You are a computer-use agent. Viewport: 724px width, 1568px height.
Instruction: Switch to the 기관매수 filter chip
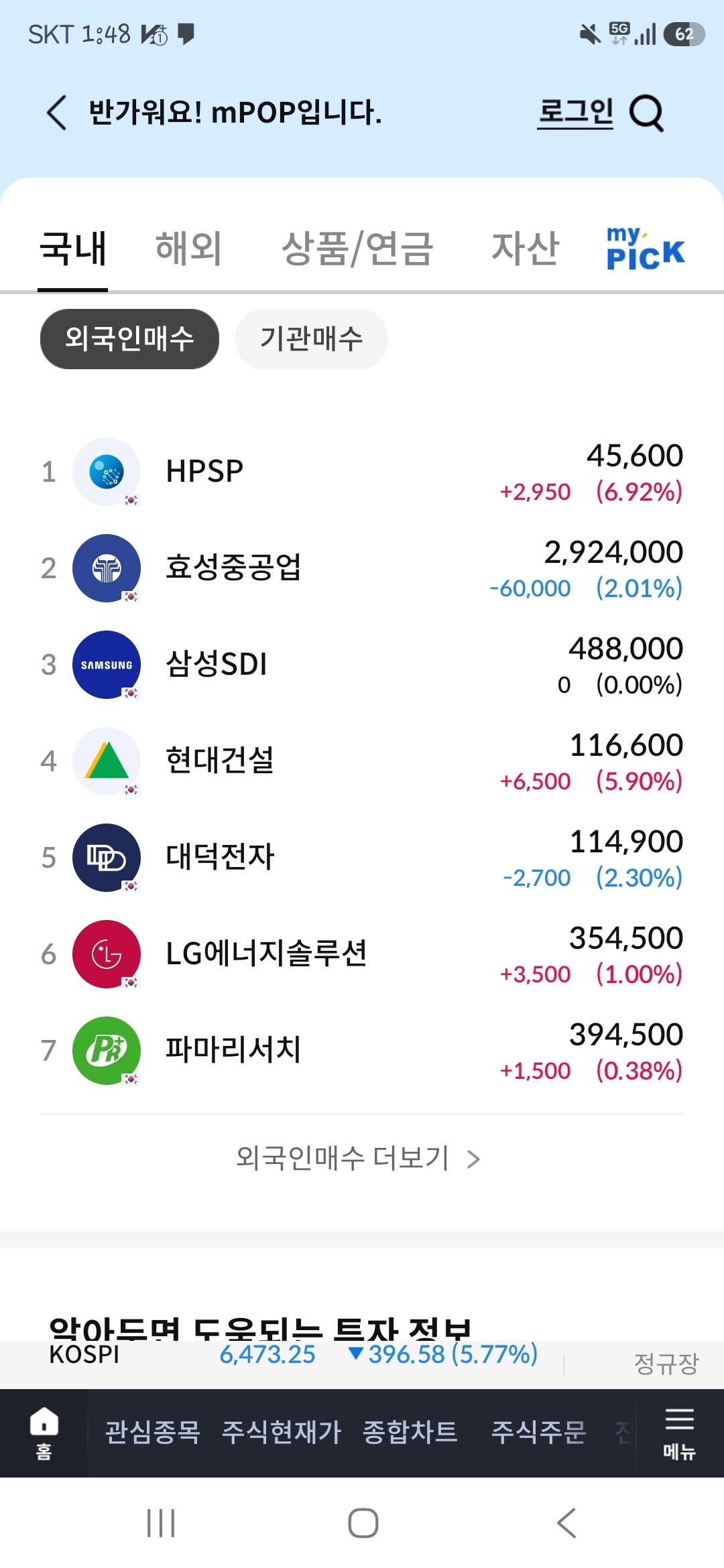(x=311, y=339)
